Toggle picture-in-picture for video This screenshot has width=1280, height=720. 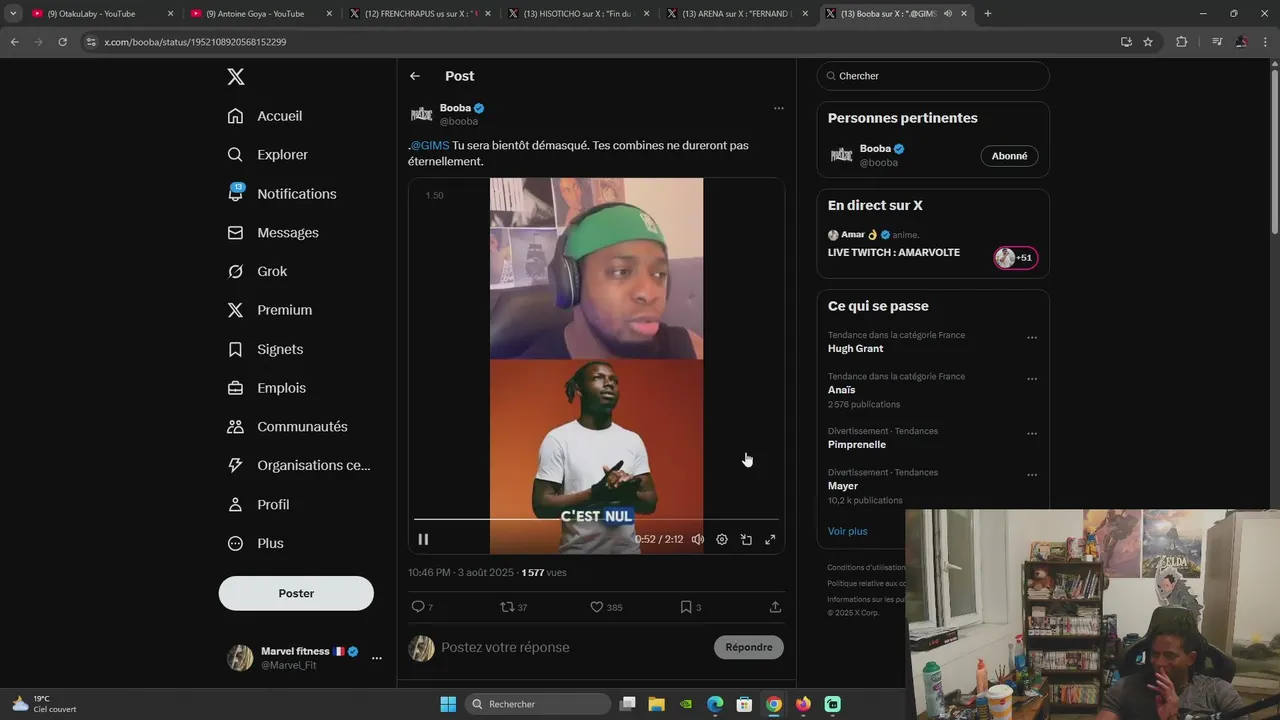click(746, 539)
